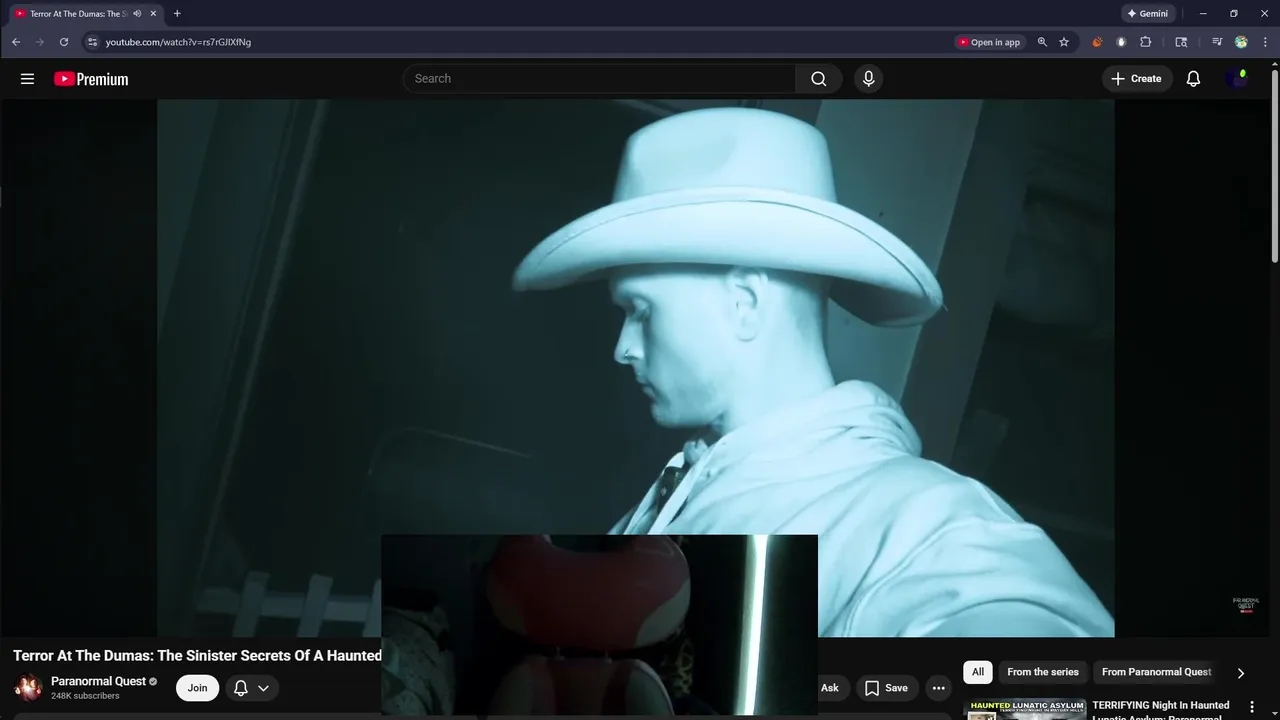This screenshot has width=1280, height=720.
Task: Open the tab search side panel icon
Action: click(x=1181, y=42)
